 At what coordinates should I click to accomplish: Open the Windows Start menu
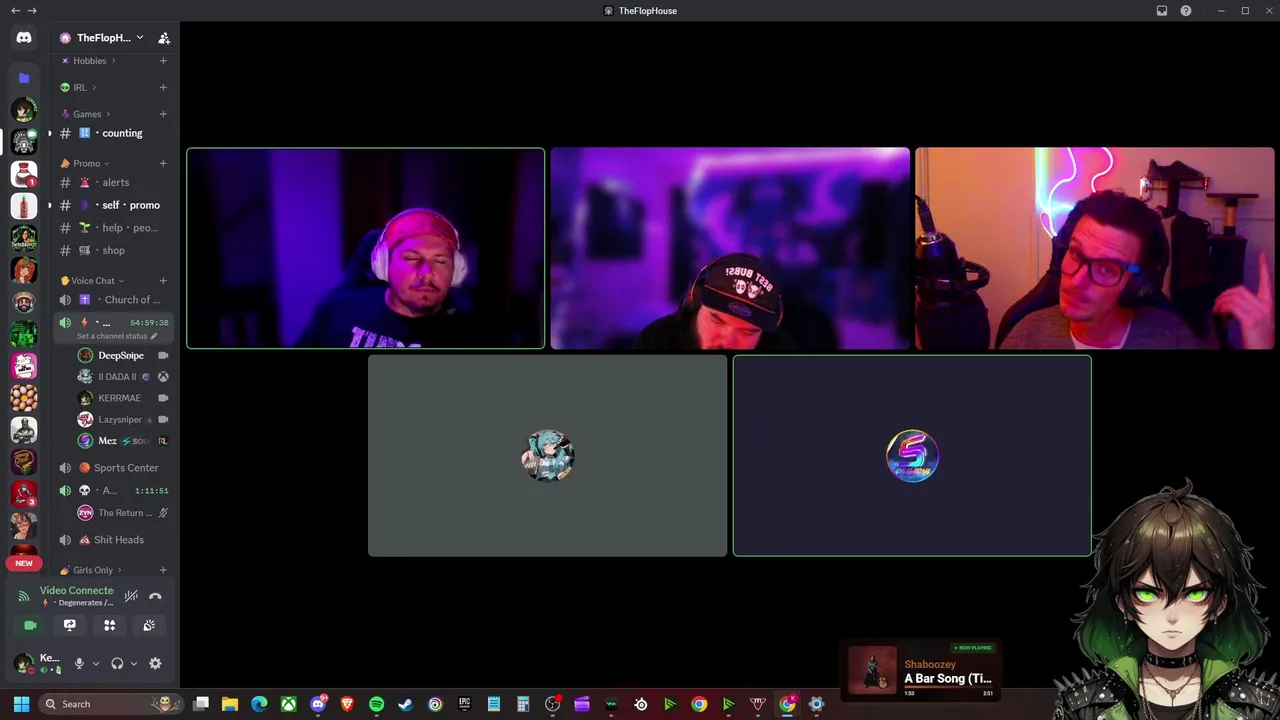coord(21,704)
